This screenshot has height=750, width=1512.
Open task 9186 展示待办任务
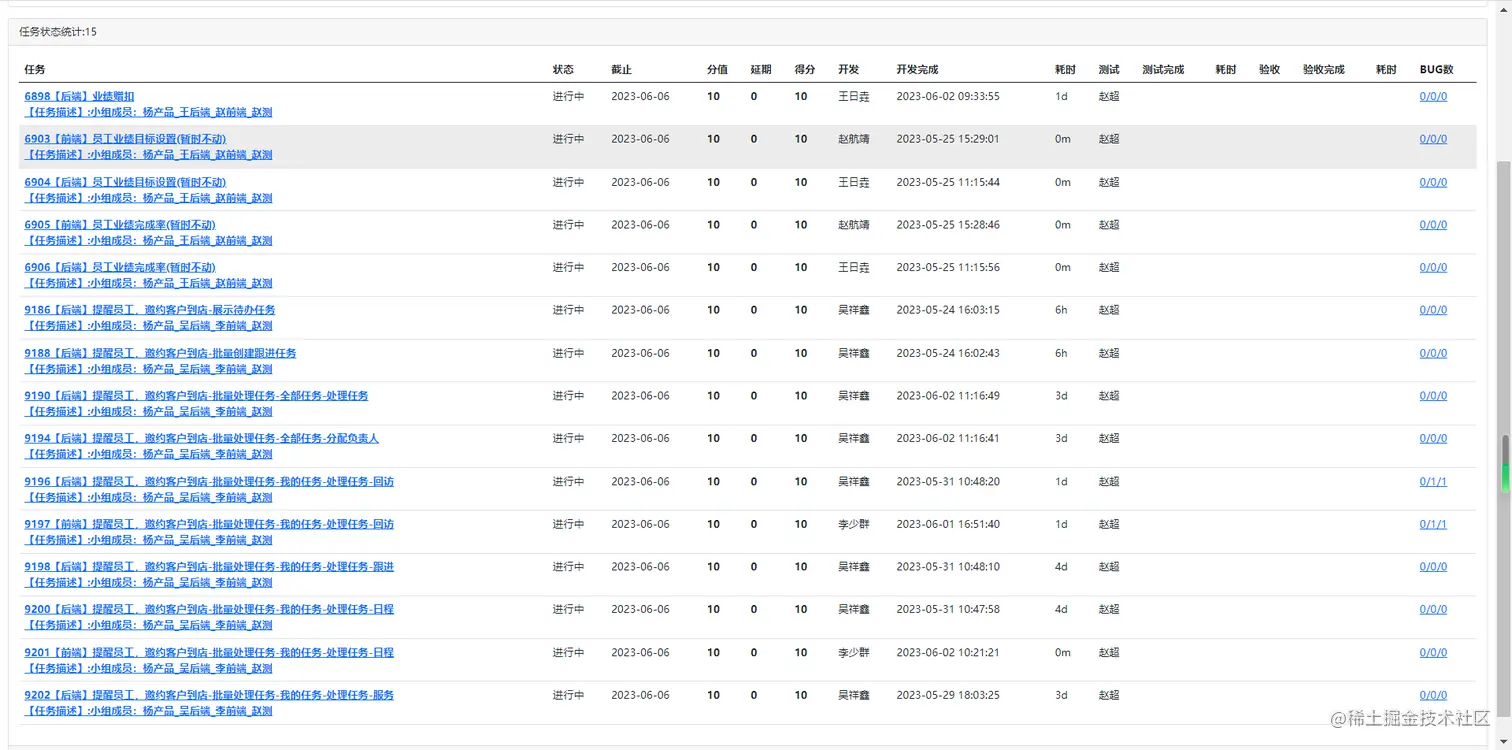click(150, 310)
